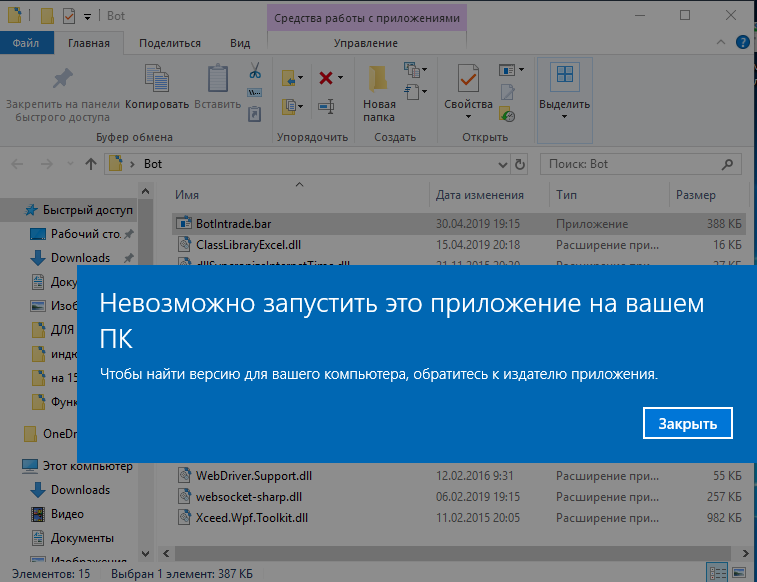Switch to large icons view in status bar
This screenshot has width=757, height=582.
pyautogui.click(x=739, y=573)
